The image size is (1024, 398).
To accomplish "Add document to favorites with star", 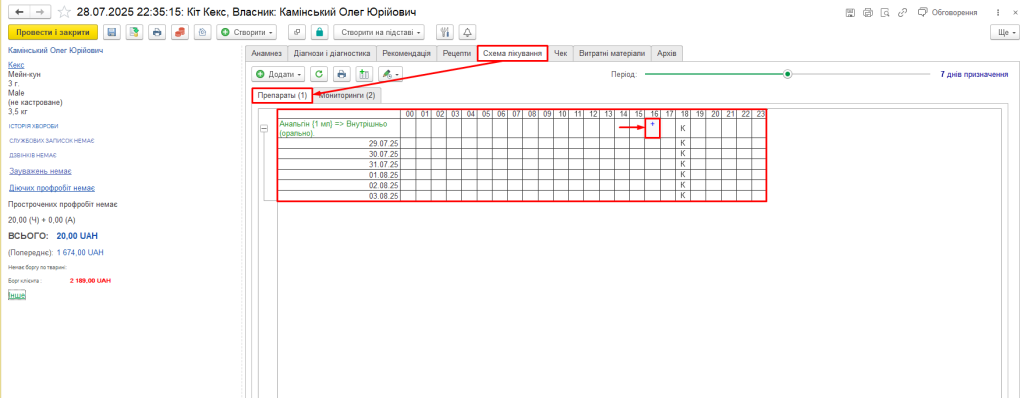I will click(64, 12).
